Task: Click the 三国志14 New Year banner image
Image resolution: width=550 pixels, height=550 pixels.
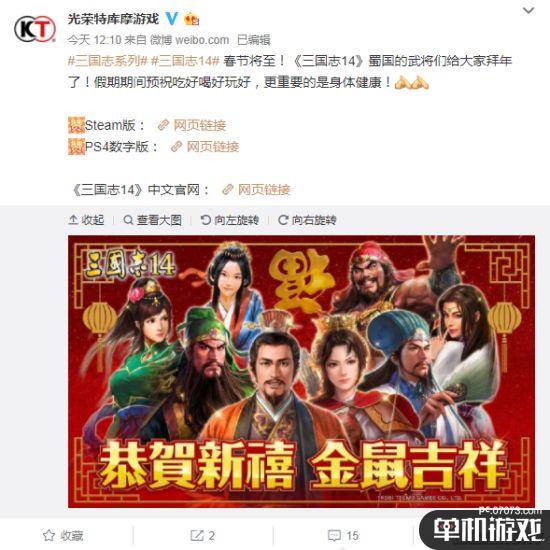Action: pyautogui.click(x=301, y=371)
